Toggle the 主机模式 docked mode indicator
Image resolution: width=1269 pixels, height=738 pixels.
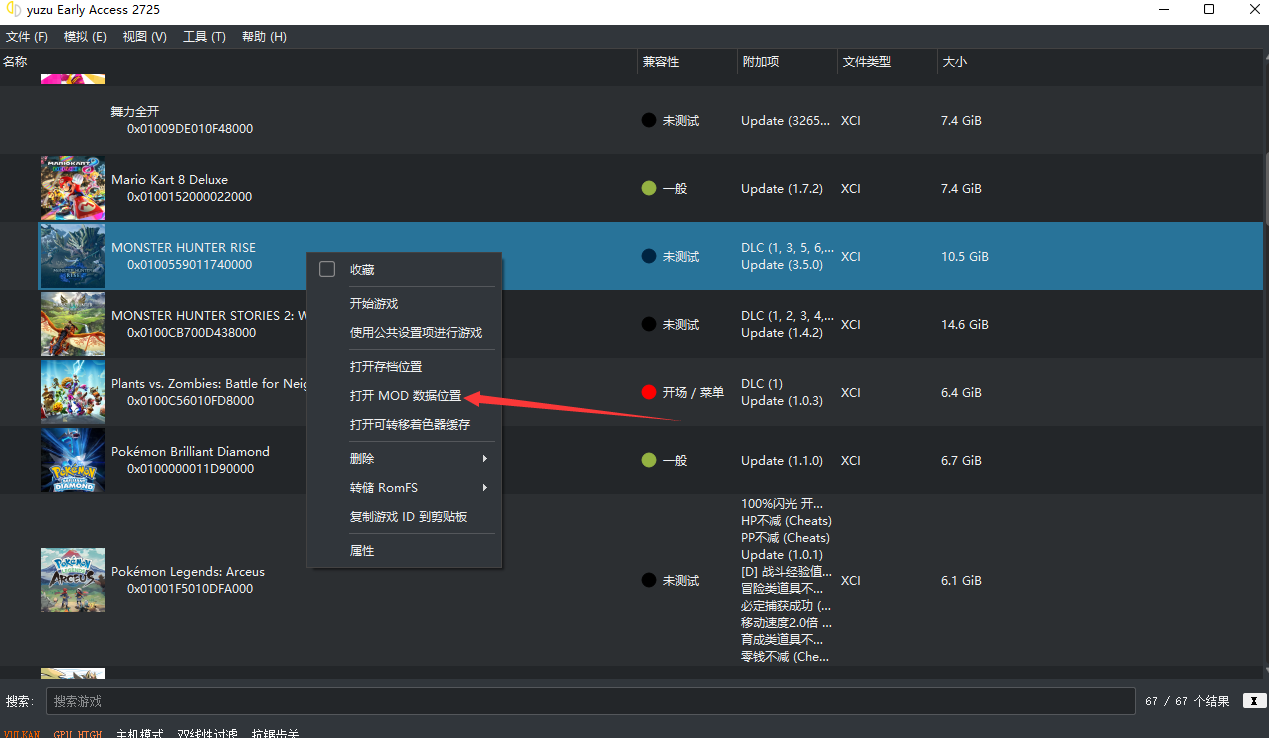(x=140, y=733)
